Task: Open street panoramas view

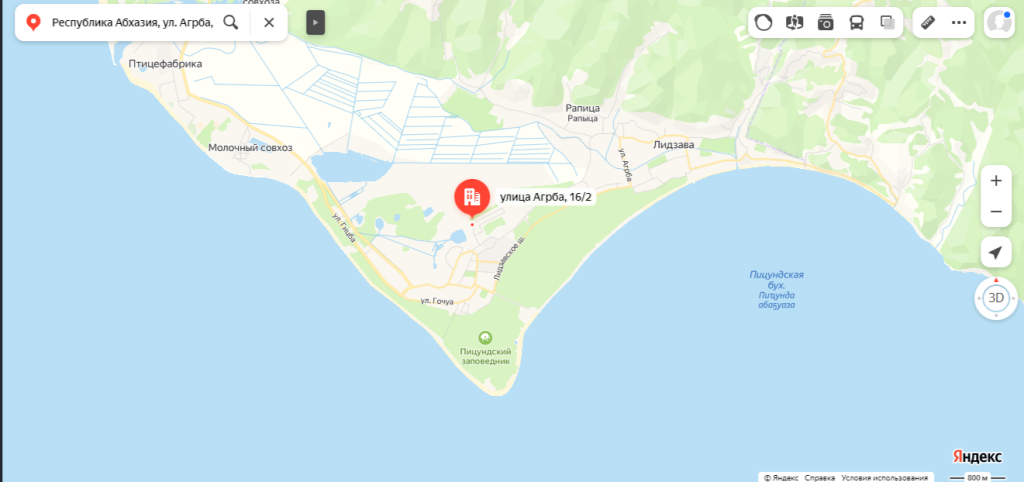Action: click(794, 23)
